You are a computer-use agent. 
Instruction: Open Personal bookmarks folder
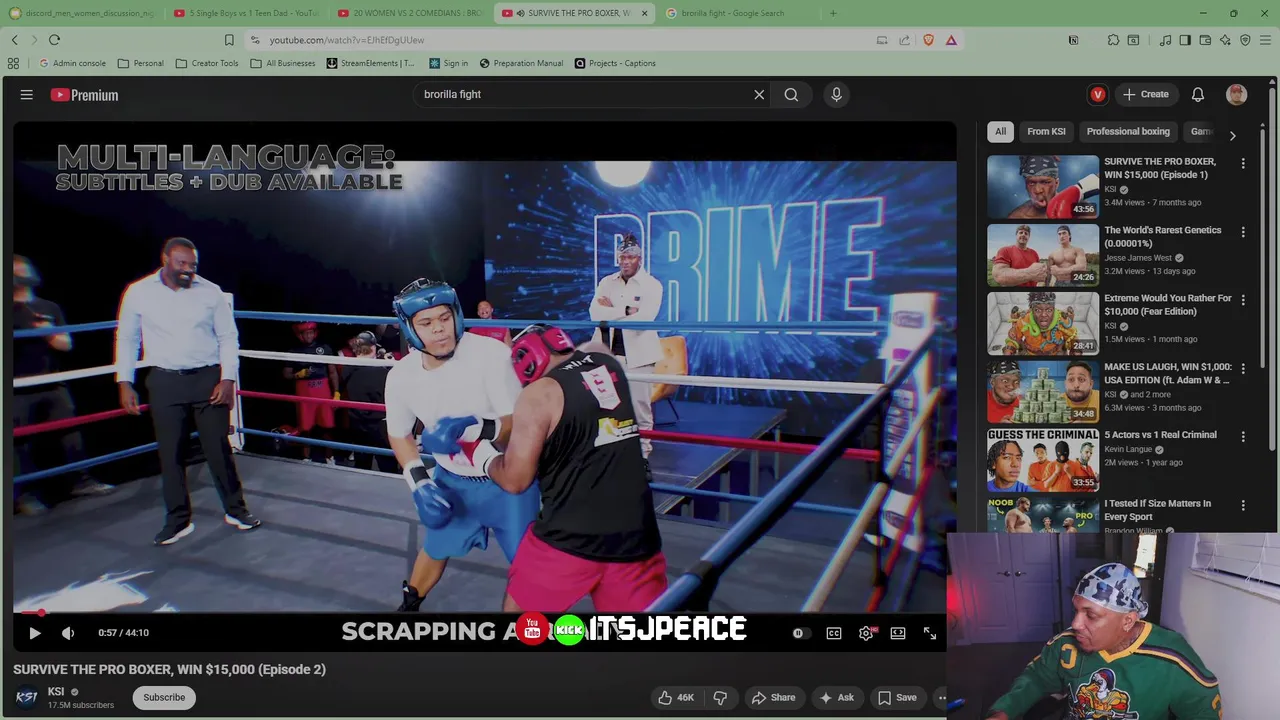(x=140, y=63)
